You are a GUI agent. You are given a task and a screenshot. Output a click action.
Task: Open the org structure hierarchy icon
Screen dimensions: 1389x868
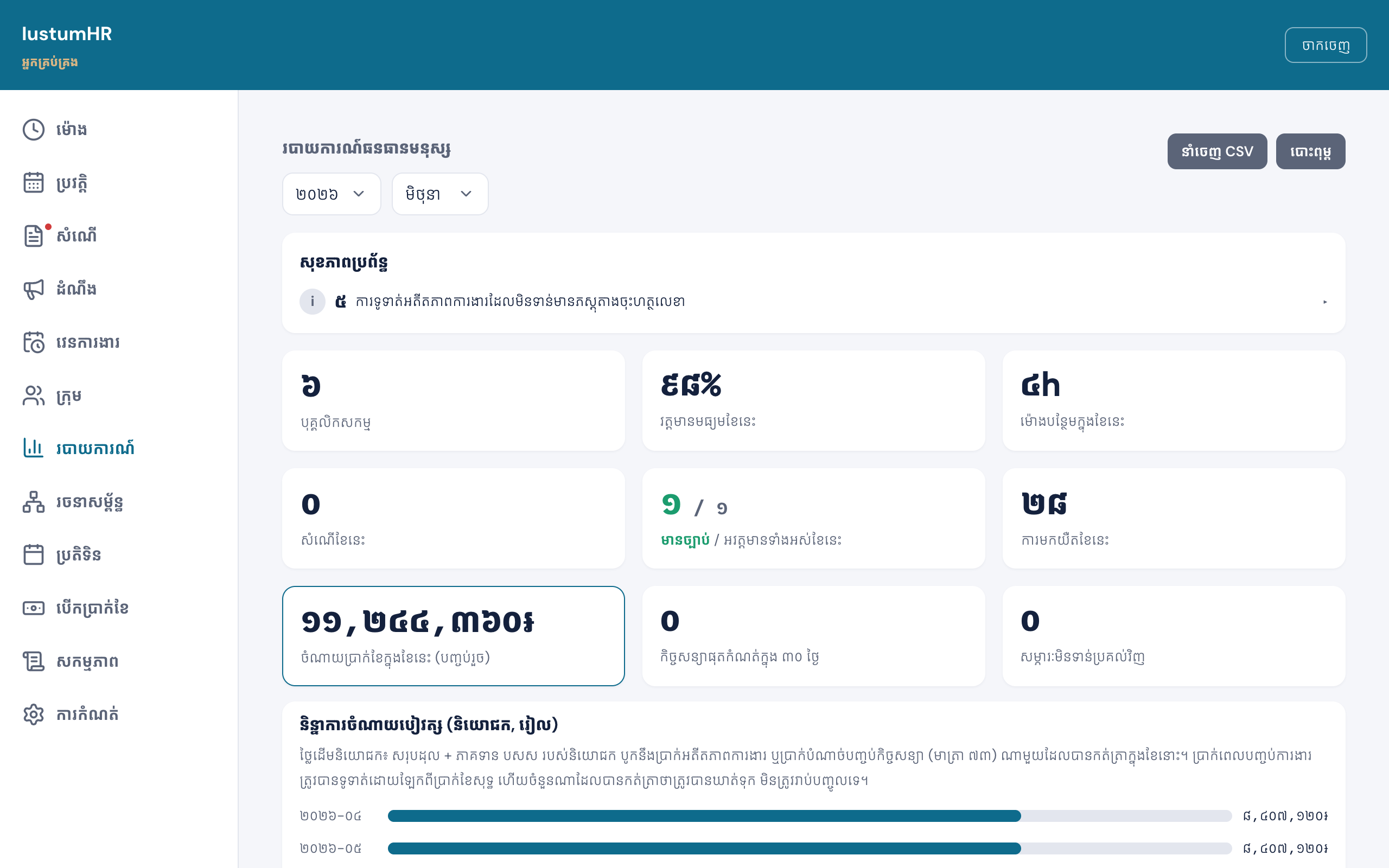click(33, 502)
